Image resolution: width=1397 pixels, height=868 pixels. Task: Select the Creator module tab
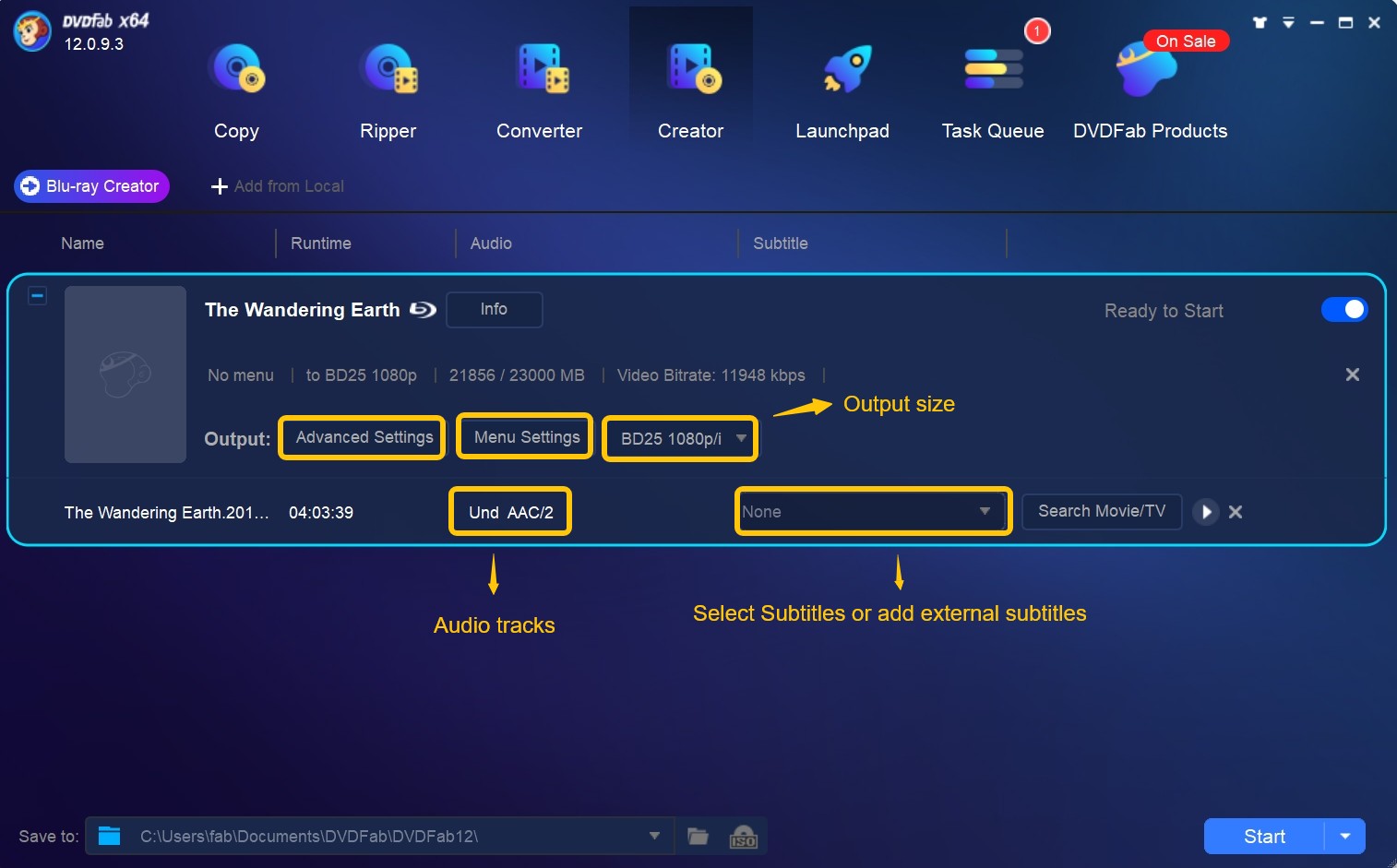(x=690, y=77)
